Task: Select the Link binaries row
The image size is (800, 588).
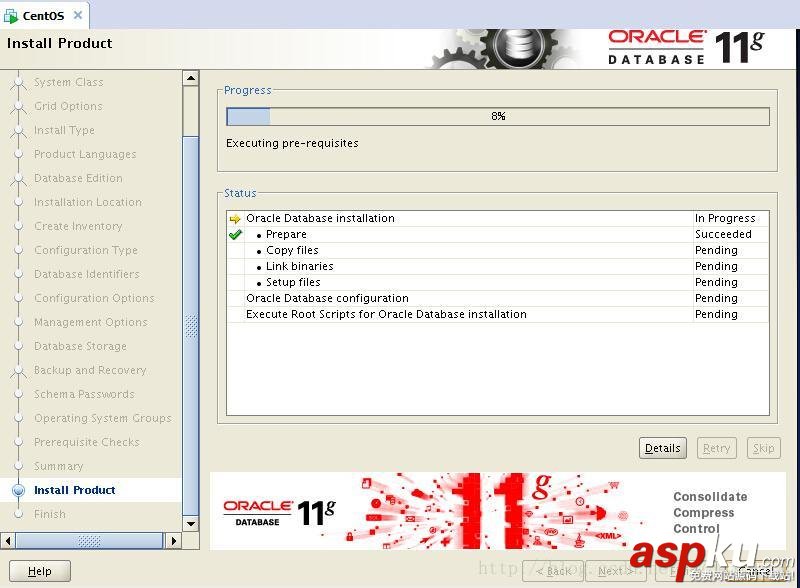Action: pos(497,266)
